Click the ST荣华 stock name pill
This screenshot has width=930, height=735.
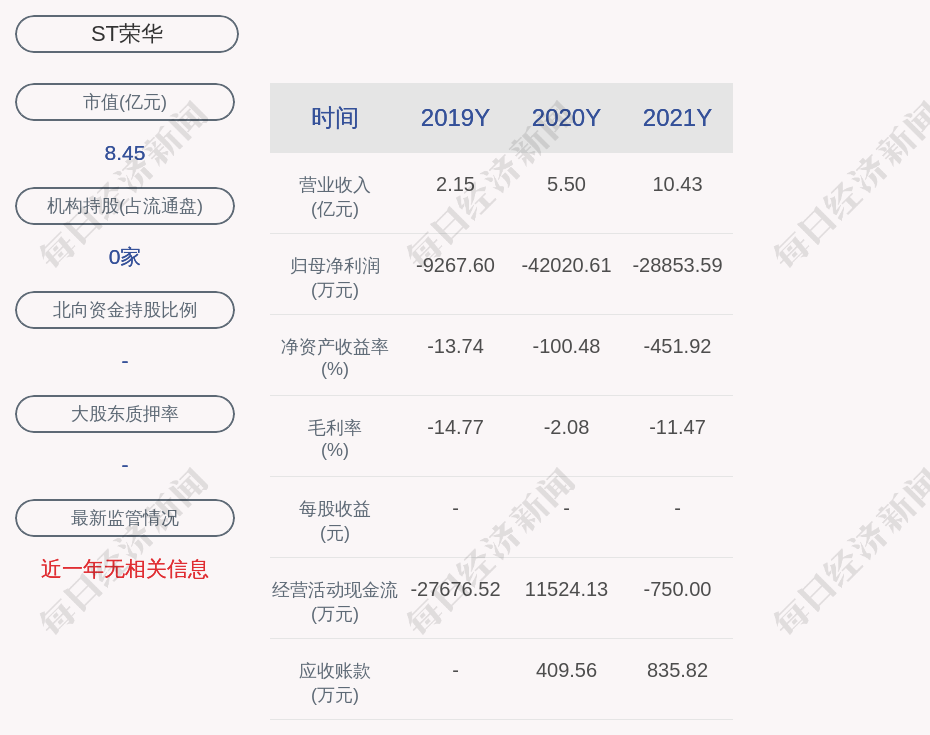pyautogui.click(x=127, y=34)
